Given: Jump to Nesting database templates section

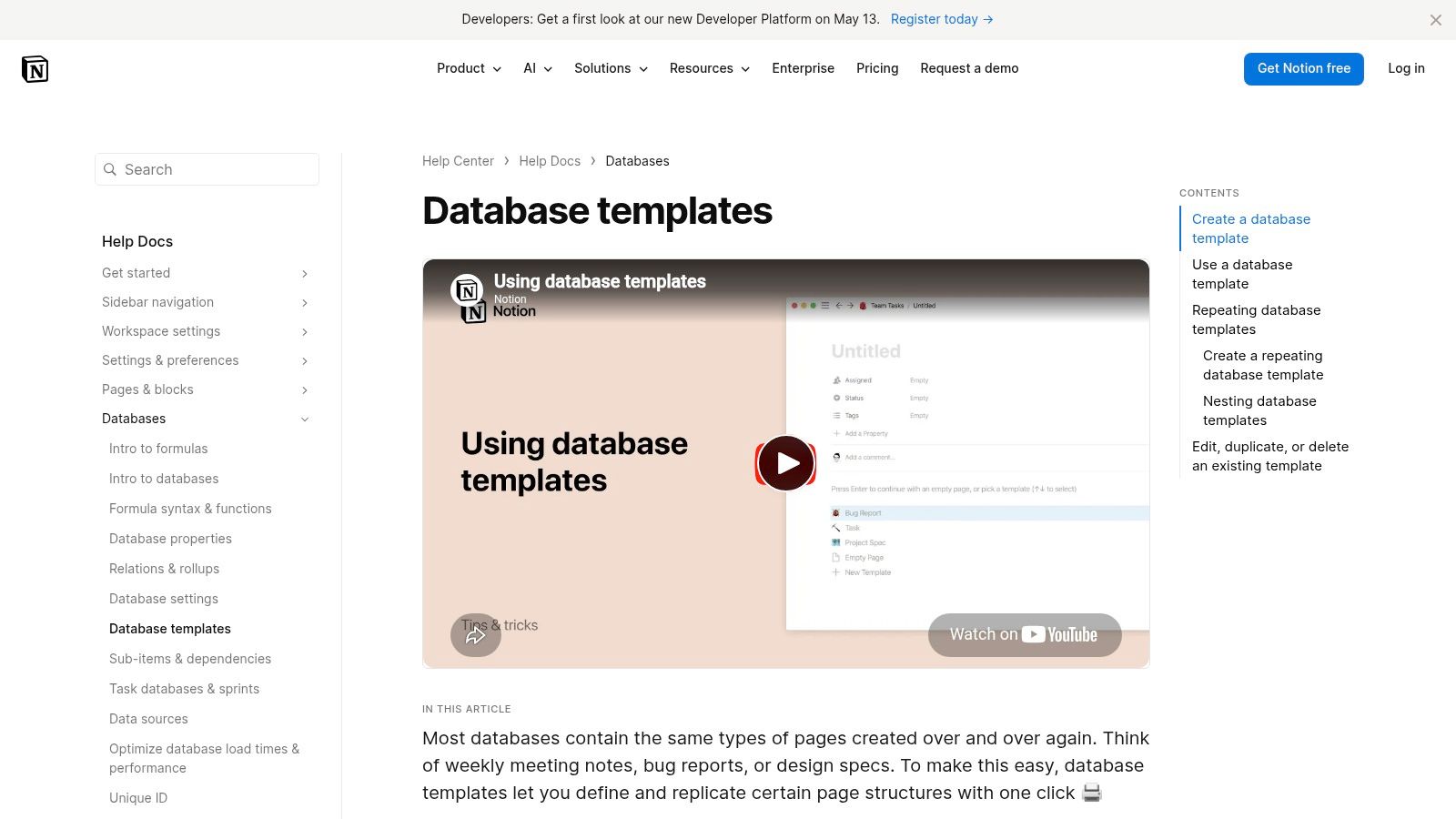Looking at the screenshot, I should [x=1259, y=410].
